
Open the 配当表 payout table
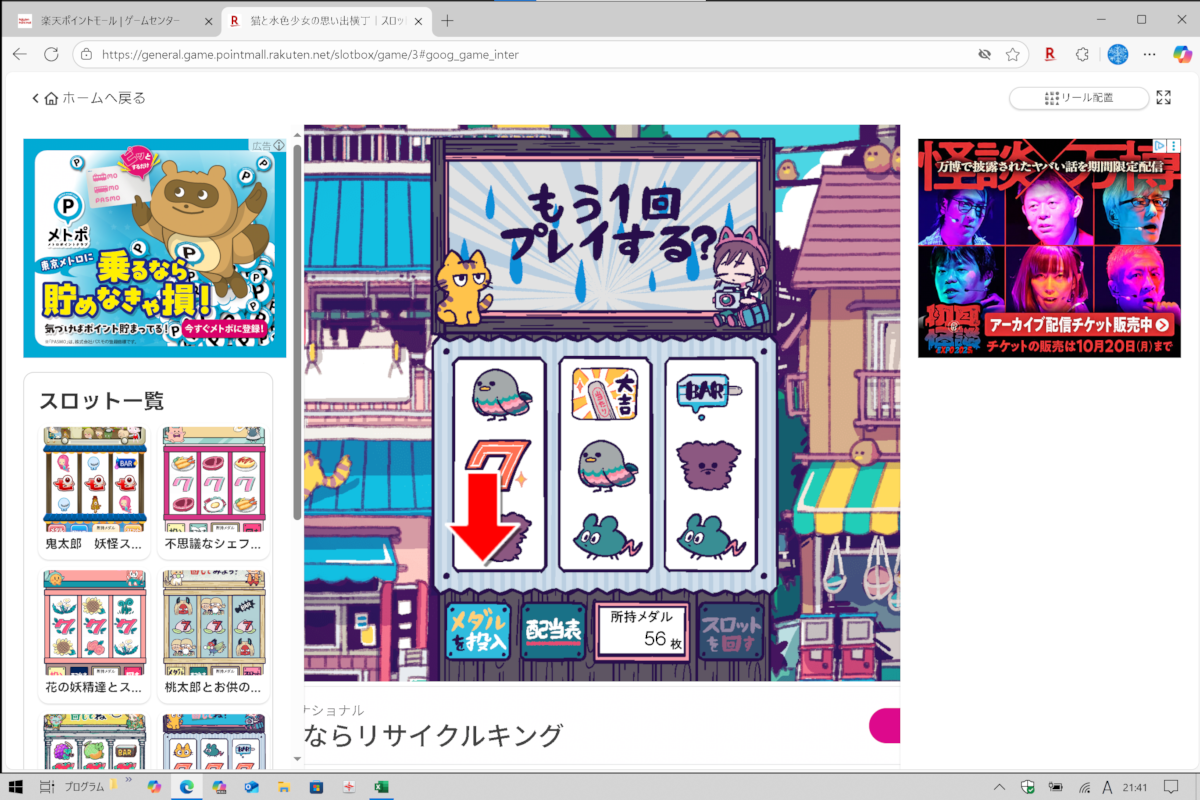click(553, 630)
